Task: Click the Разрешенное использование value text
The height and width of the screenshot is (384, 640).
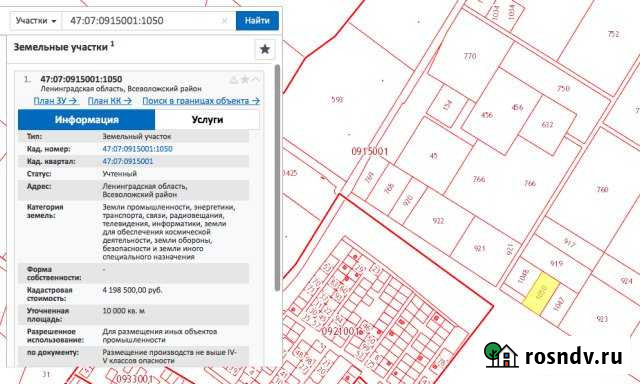Action: click(x=160, y=335)
